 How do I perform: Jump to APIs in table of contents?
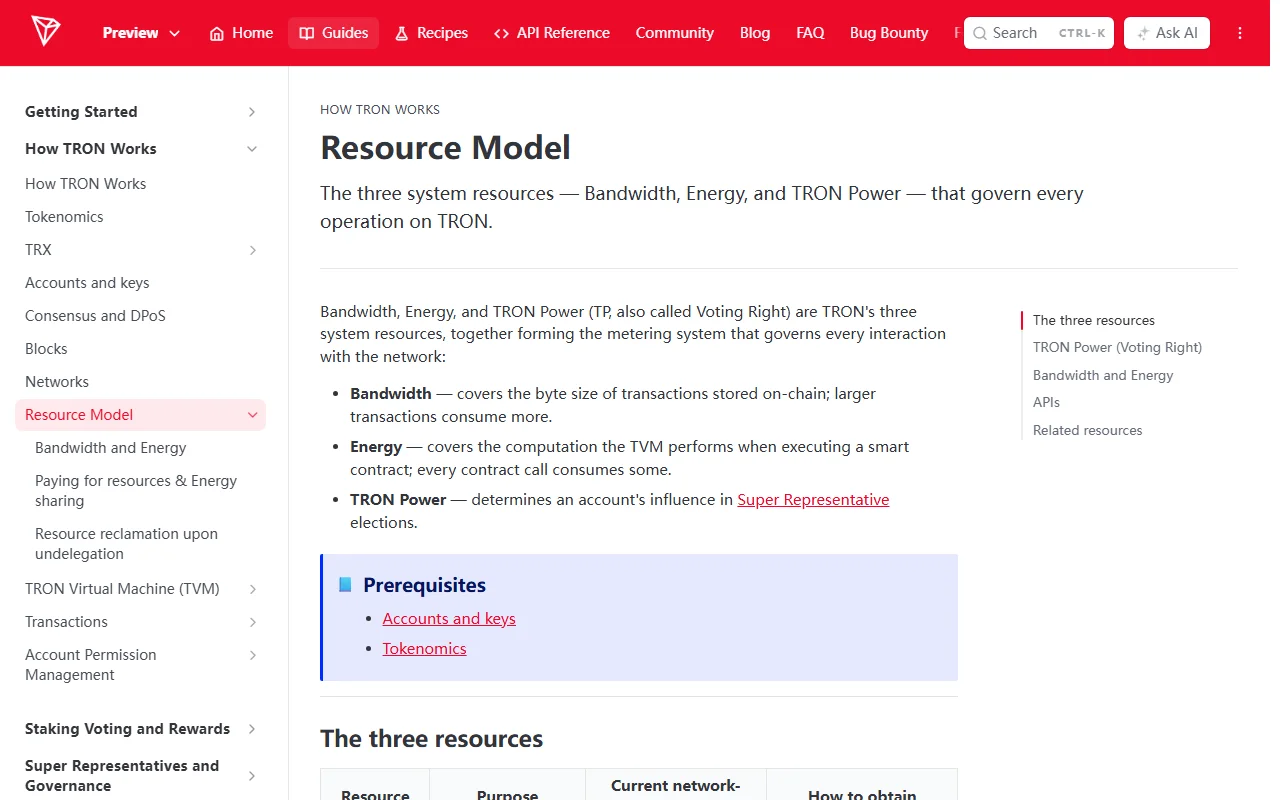coord(1046,403)
